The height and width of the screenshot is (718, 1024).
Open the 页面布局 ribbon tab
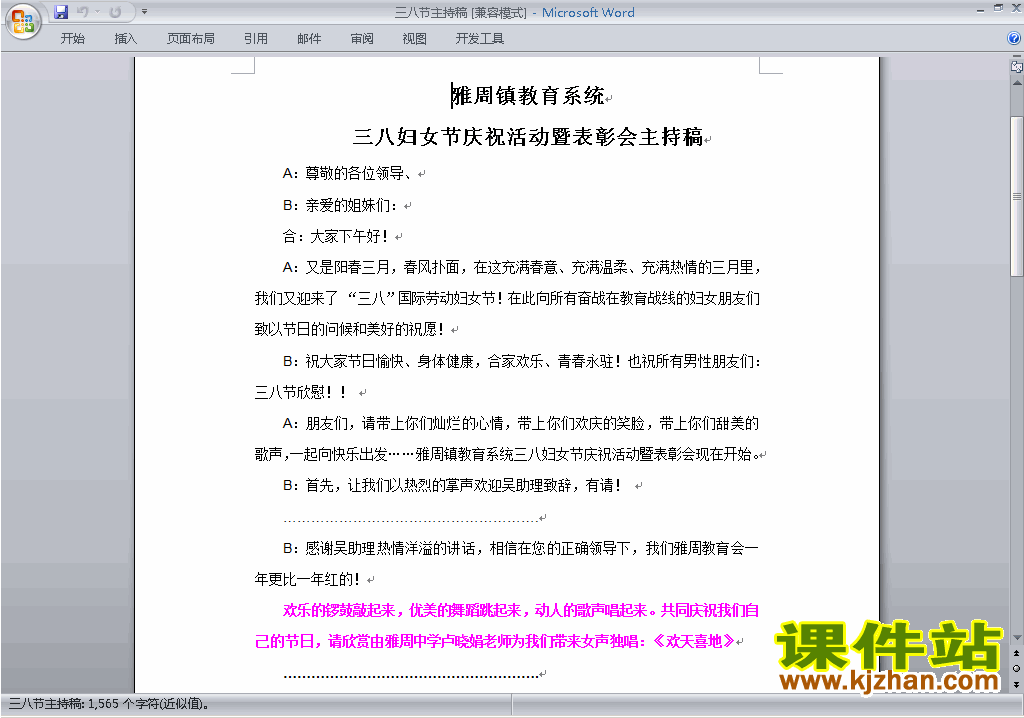[x=191, y=39]
